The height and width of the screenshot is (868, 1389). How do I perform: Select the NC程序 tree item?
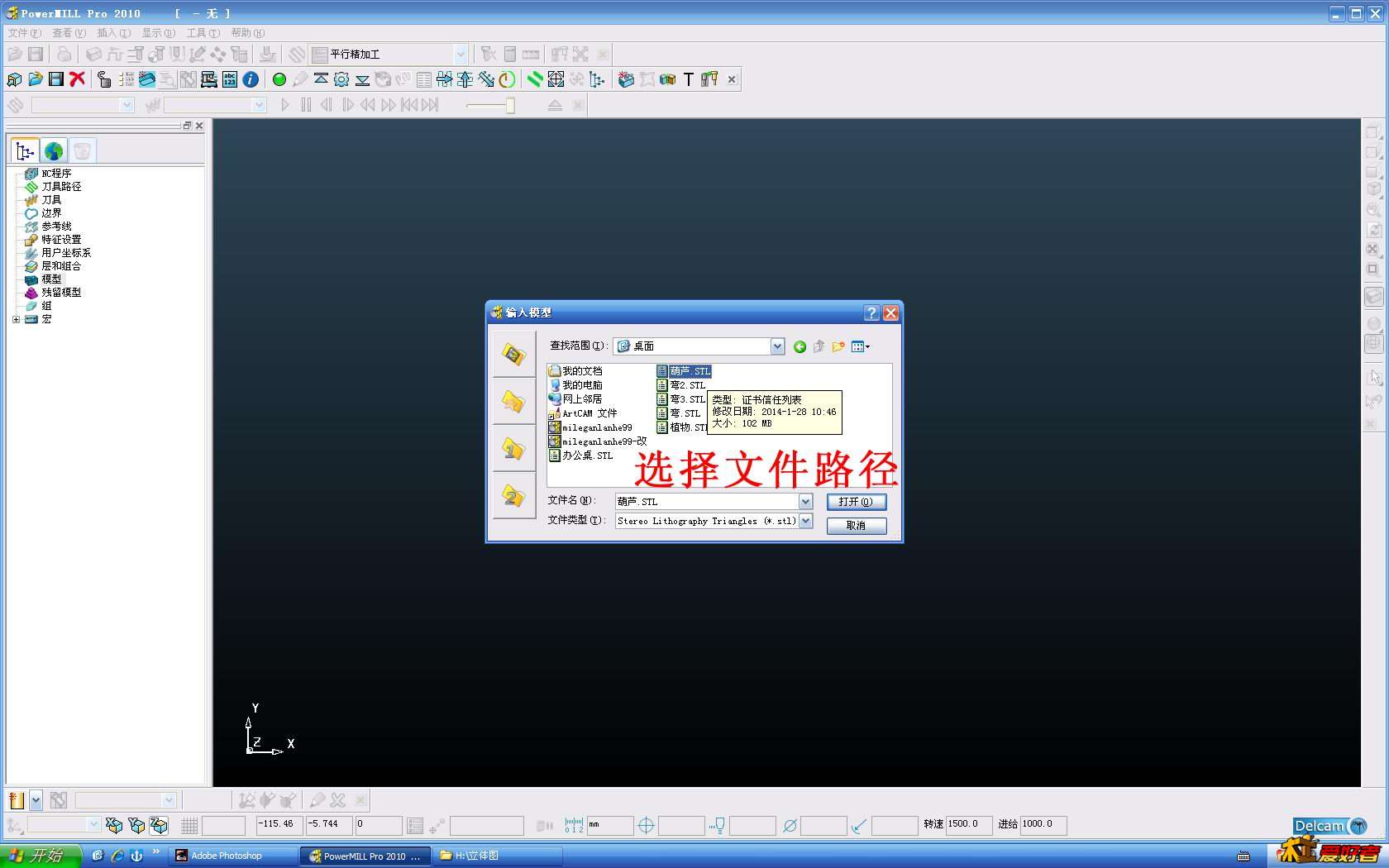pyautogui.click(x=49, y=174)
